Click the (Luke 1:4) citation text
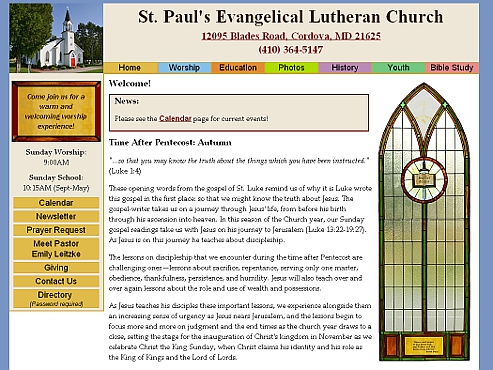493x370 pixels. tap(125, 171)
